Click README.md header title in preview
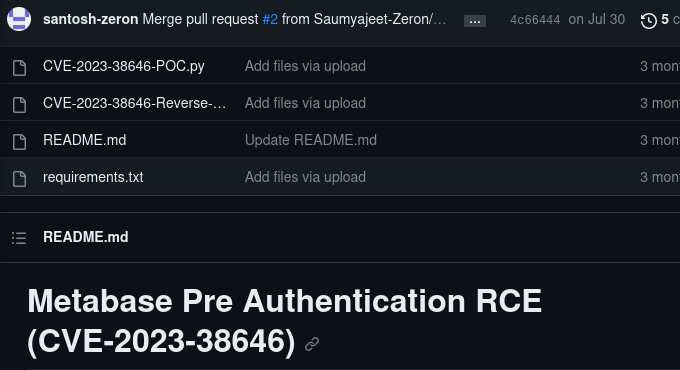The image size is (680, 370). (86, 237)
